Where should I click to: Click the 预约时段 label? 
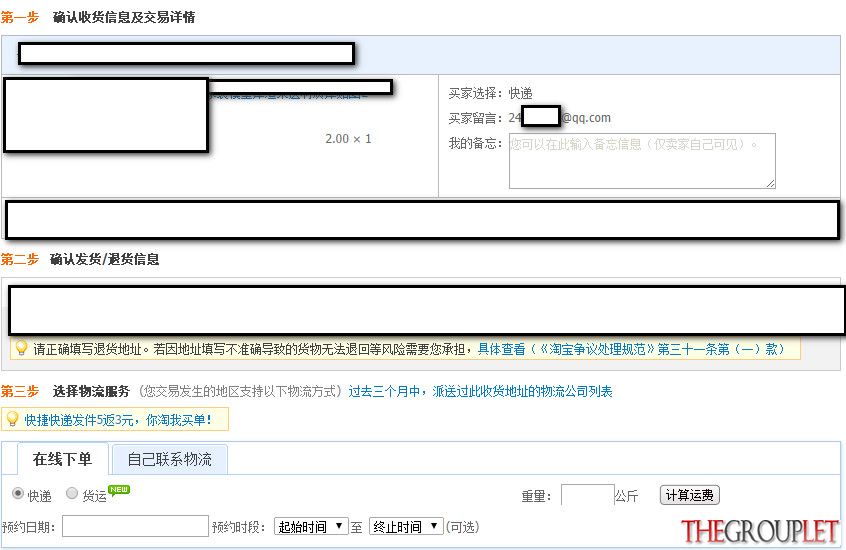click(x=238, y=527)
